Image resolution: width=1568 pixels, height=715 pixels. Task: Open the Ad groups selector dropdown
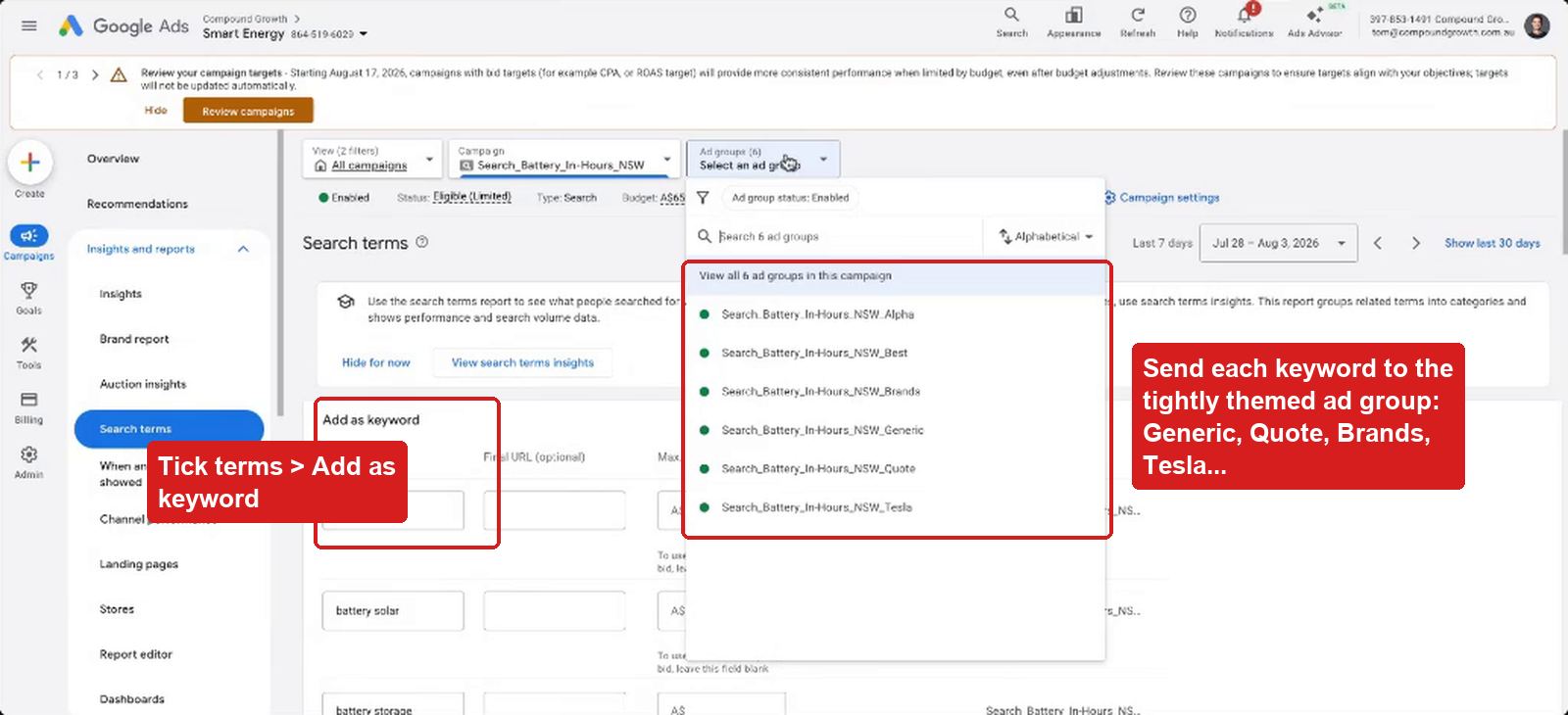pyautogui.click(x=762, y=159)
